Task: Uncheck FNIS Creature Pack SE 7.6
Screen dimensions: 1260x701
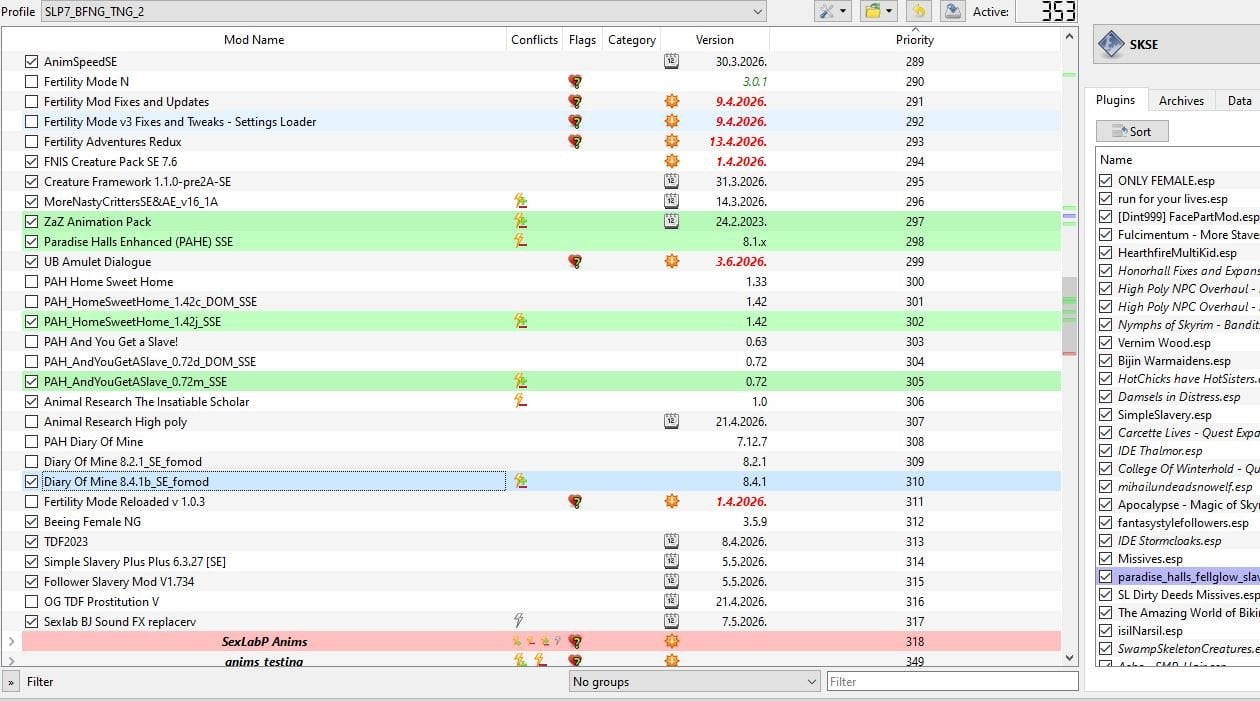Action: pos(32,162)
